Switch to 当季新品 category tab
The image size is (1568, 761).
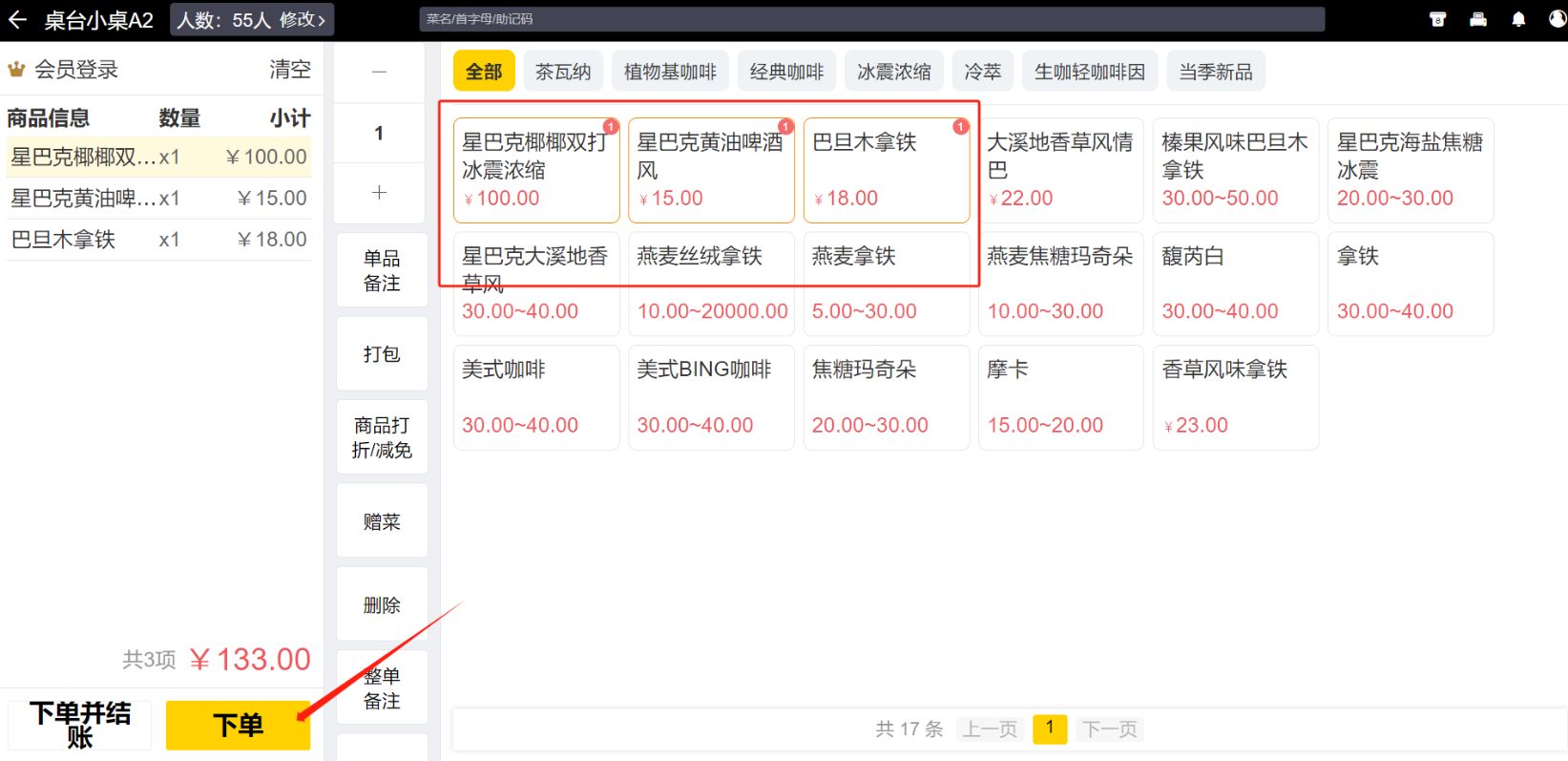(1216, 72)
